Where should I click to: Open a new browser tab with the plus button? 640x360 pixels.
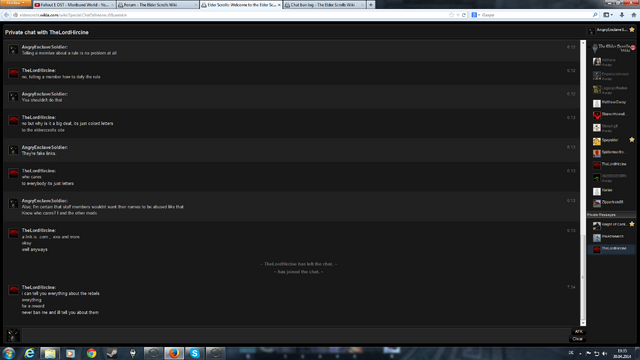tap(371, 5)
